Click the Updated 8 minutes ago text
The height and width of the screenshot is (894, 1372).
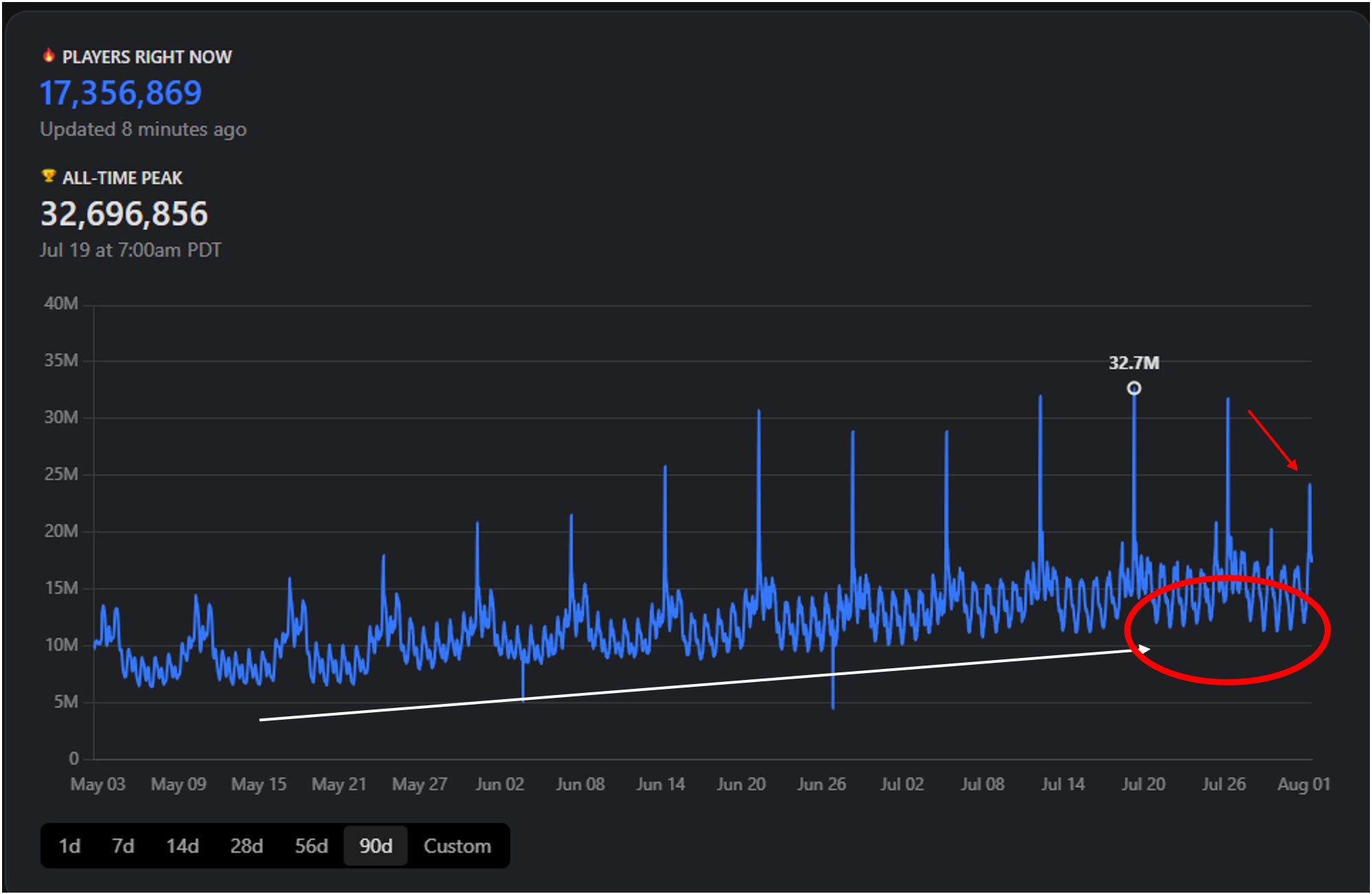143,130
